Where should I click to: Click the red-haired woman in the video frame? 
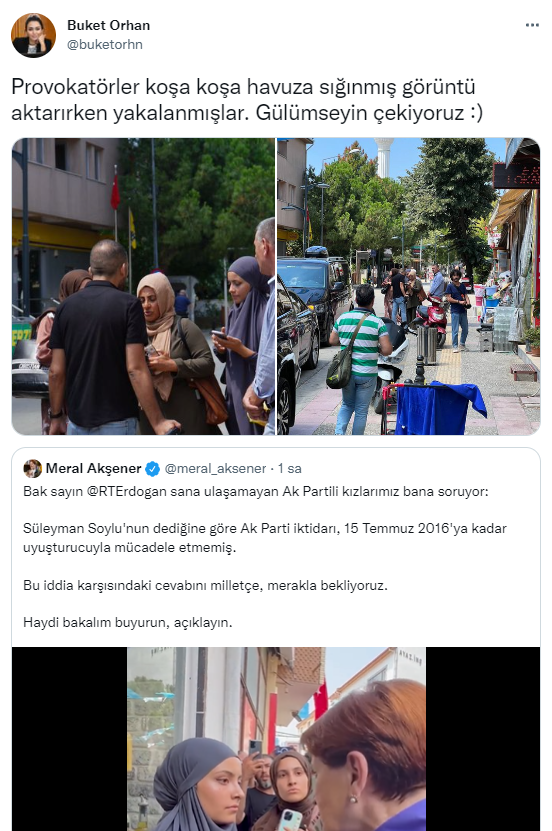[366, 758]
